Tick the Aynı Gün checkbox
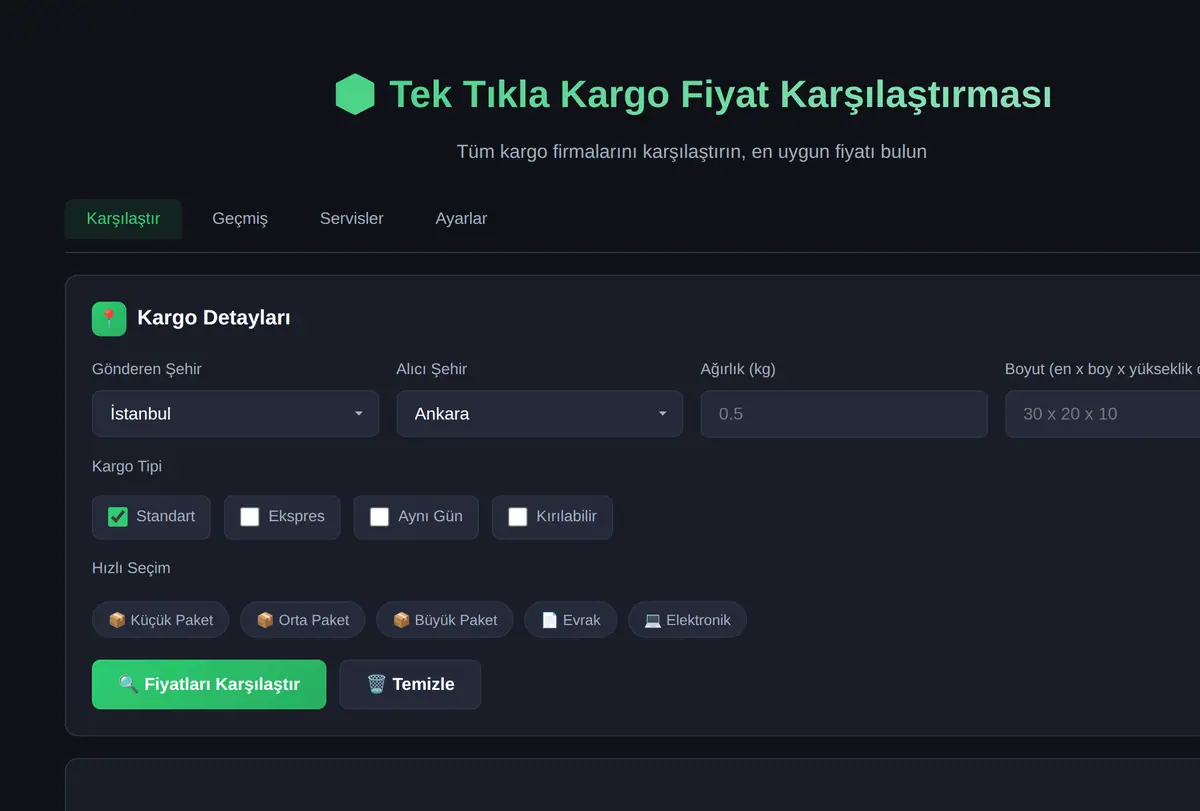This screenshot has height=811, width=1200. 380,517
